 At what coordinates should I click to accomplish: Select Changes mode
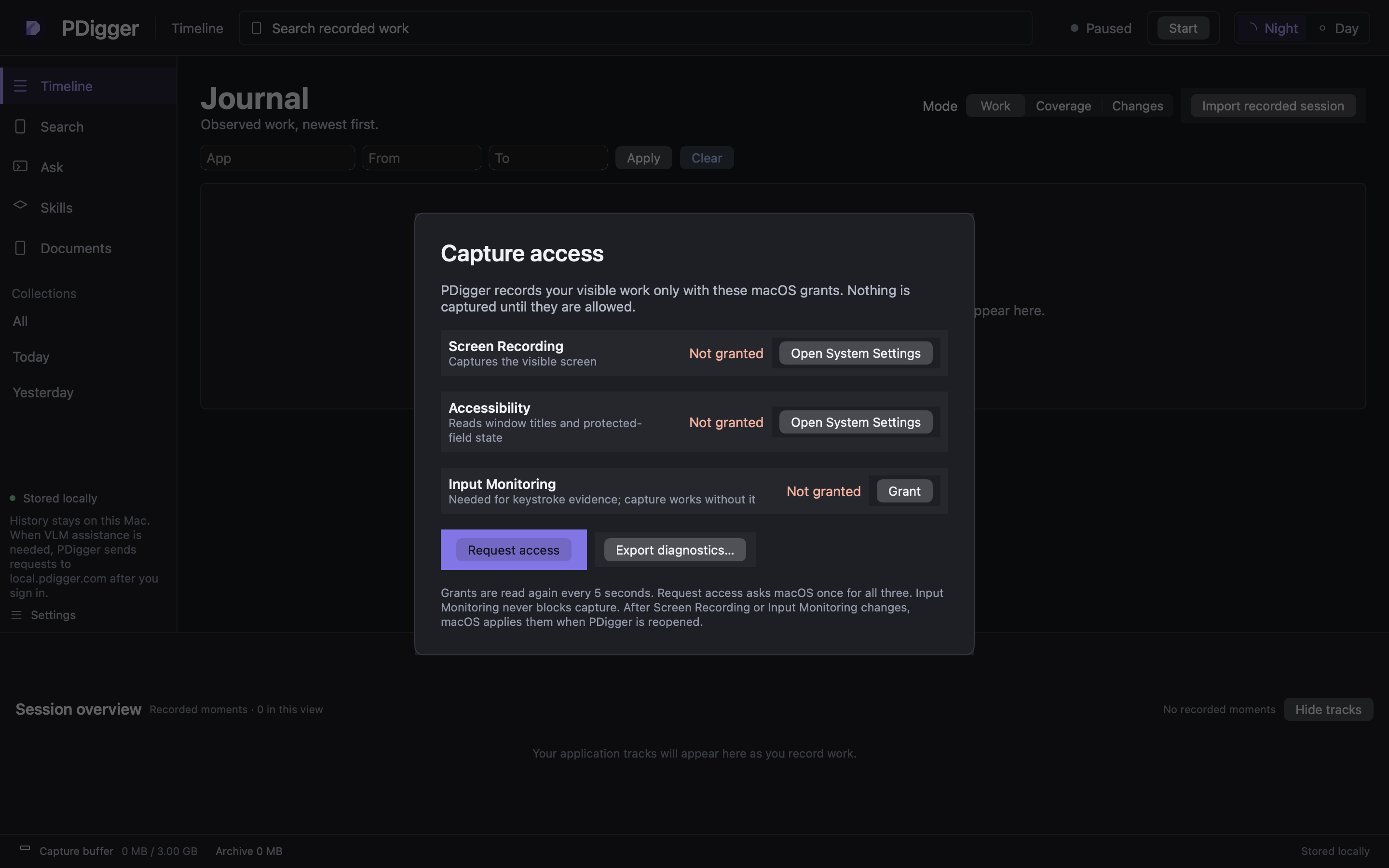pyautogui.click(x=1137, y=106)
